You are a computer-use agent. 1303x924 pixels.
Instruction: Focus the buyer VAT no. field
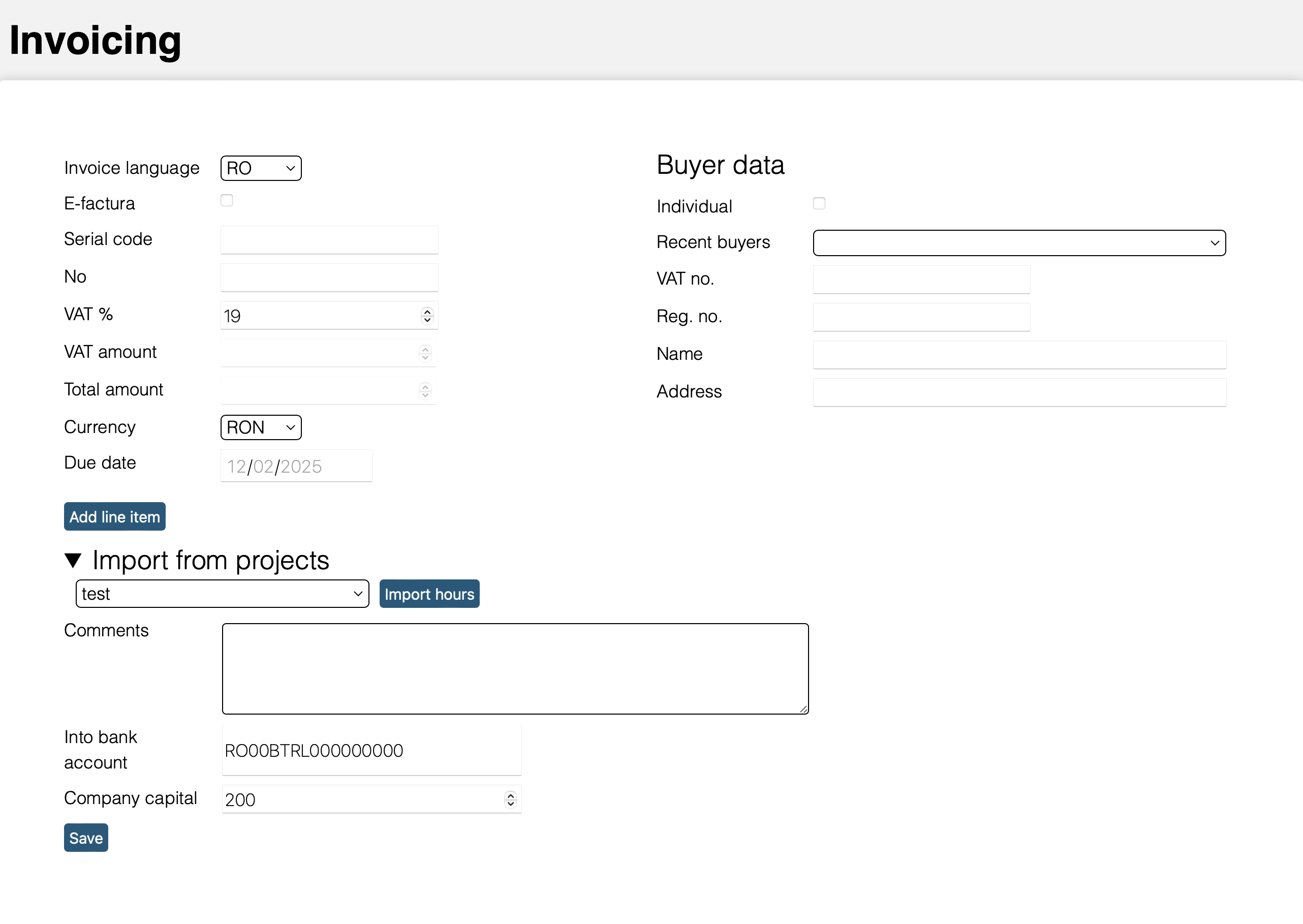click(921, 280)
